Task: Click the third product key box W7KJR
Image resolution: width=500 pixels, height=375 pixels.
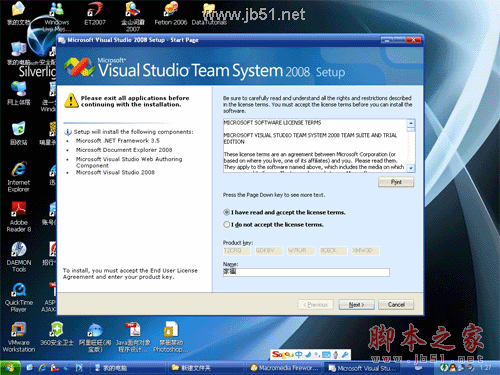Action: 301,251
